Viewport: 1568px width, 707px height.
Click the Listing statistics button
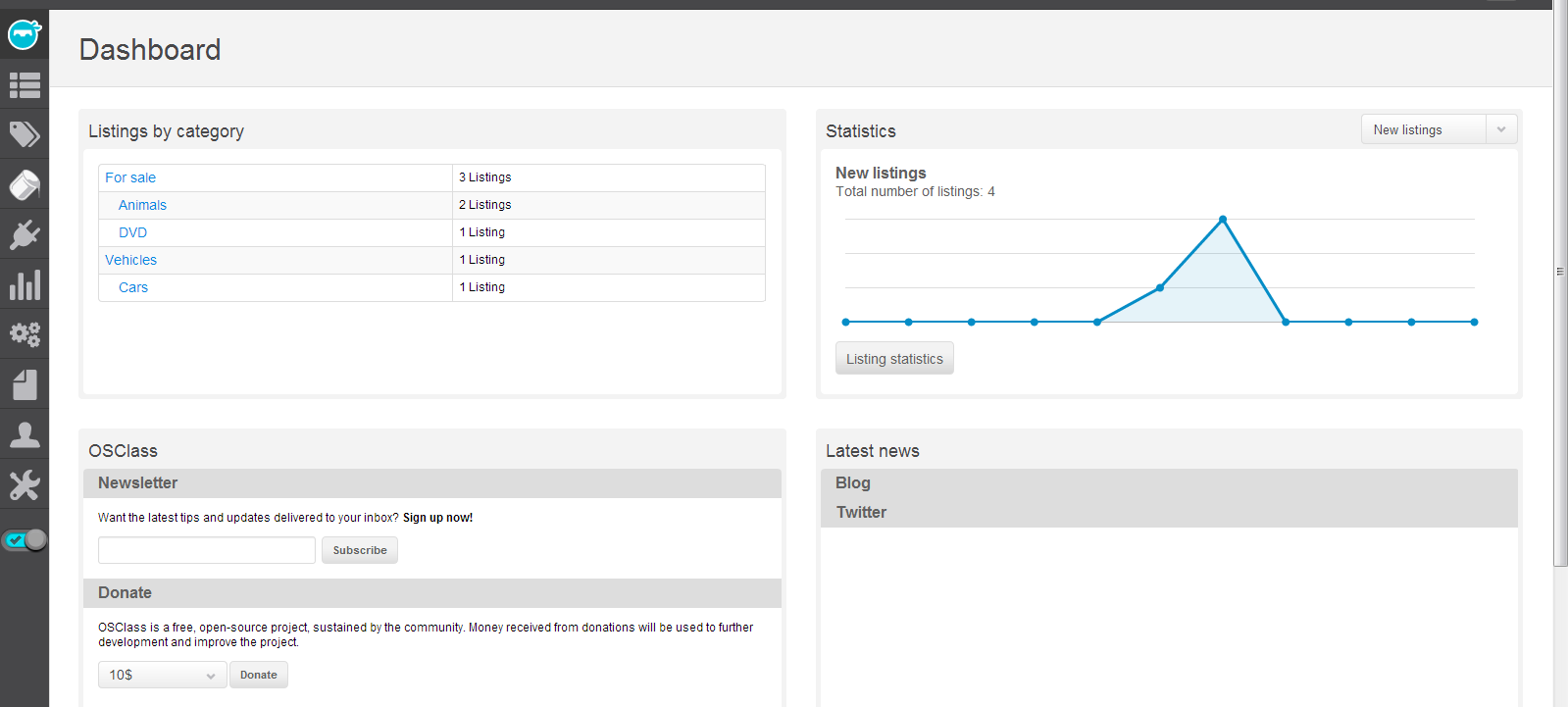click(x=894, y=359)
